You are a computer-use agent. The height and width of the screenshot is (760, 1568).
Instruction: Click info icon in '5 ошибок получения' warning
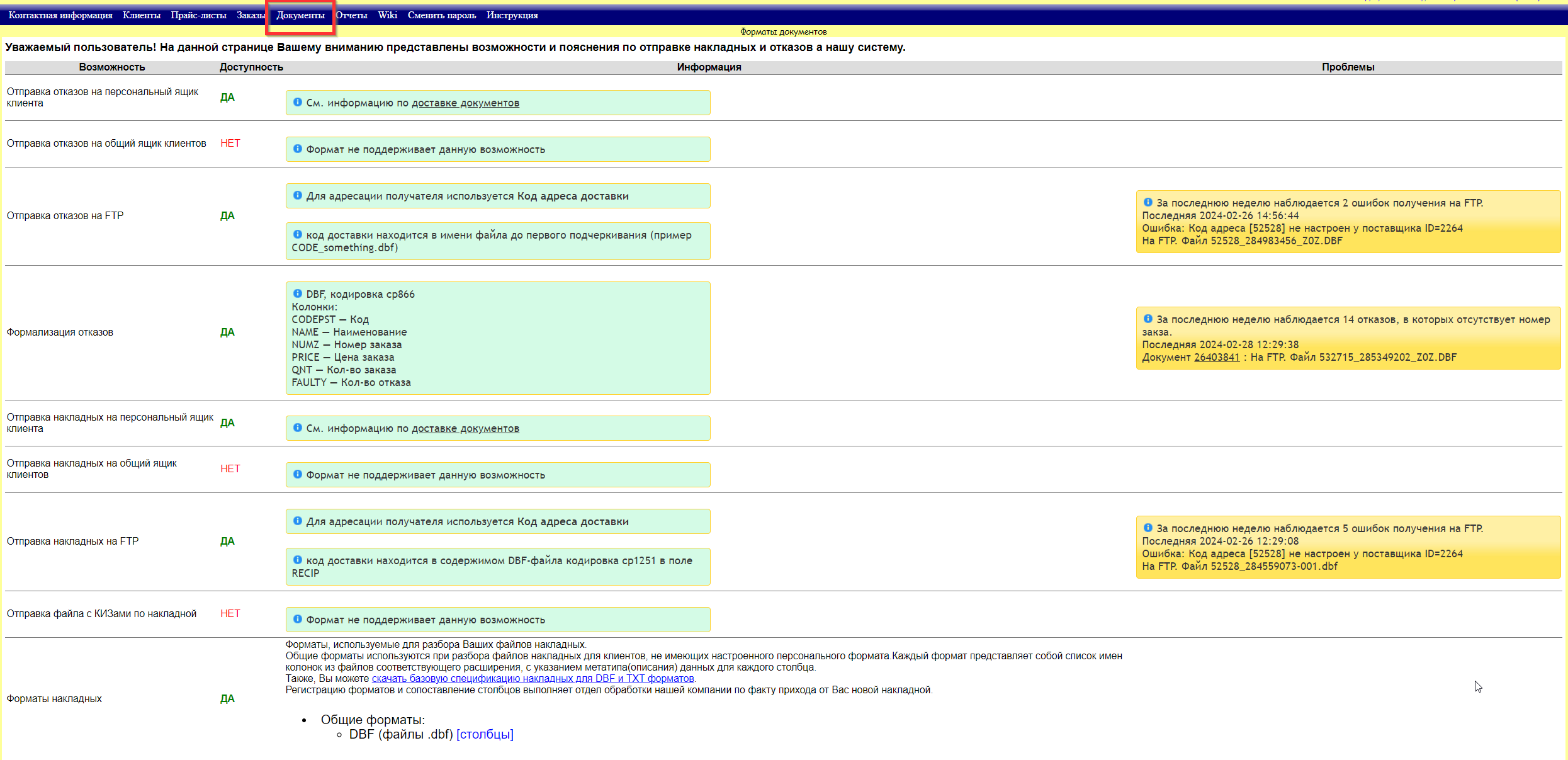(1148, 528)
